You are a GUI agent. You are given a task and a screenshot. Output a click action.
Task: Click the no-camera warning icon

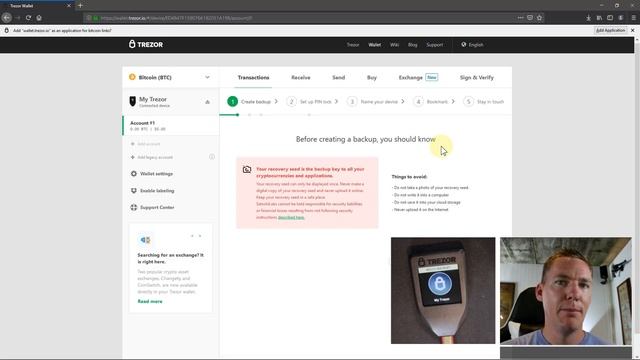point(247,169)
